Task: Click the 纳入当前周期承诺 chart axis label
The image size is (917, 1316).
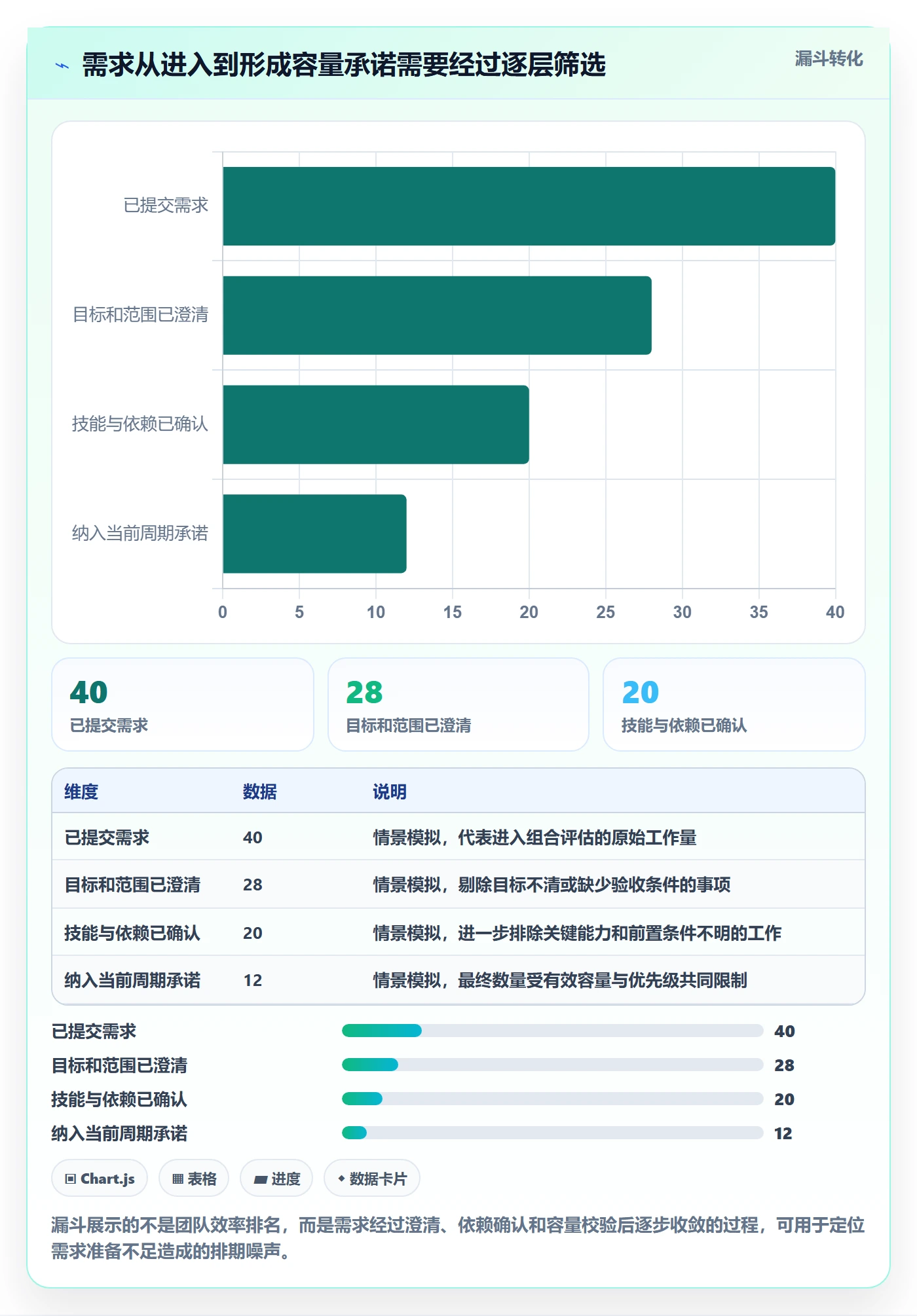Action: pos(140,534)
